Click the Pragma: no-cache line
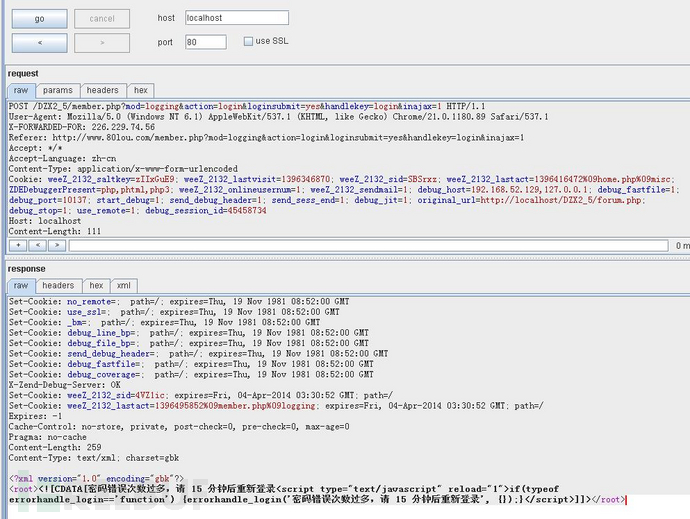 [x=48, y=437]
